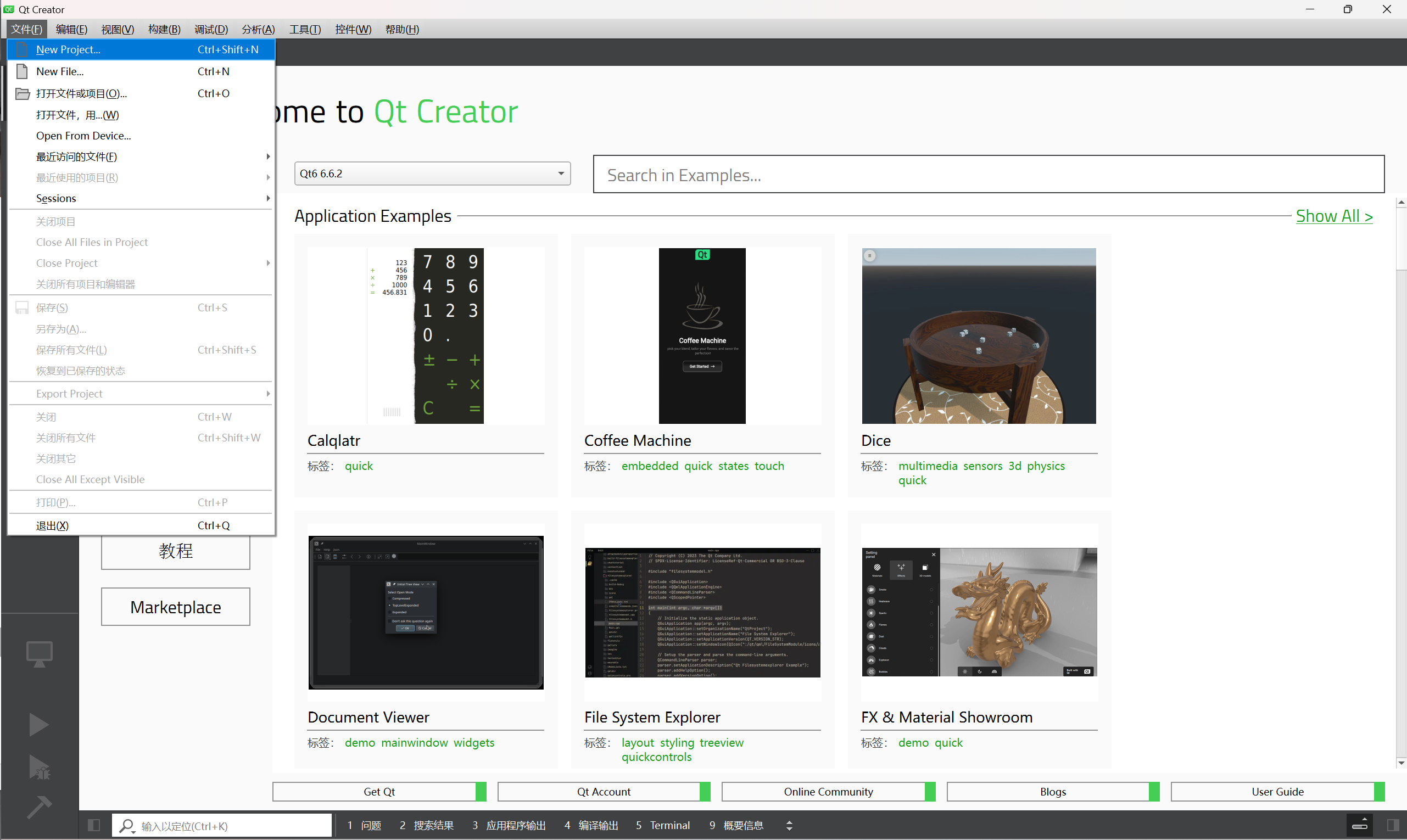Switch to the Terminal pane
This screenshot has width=1407, height=840.
(x=663, y=825)
